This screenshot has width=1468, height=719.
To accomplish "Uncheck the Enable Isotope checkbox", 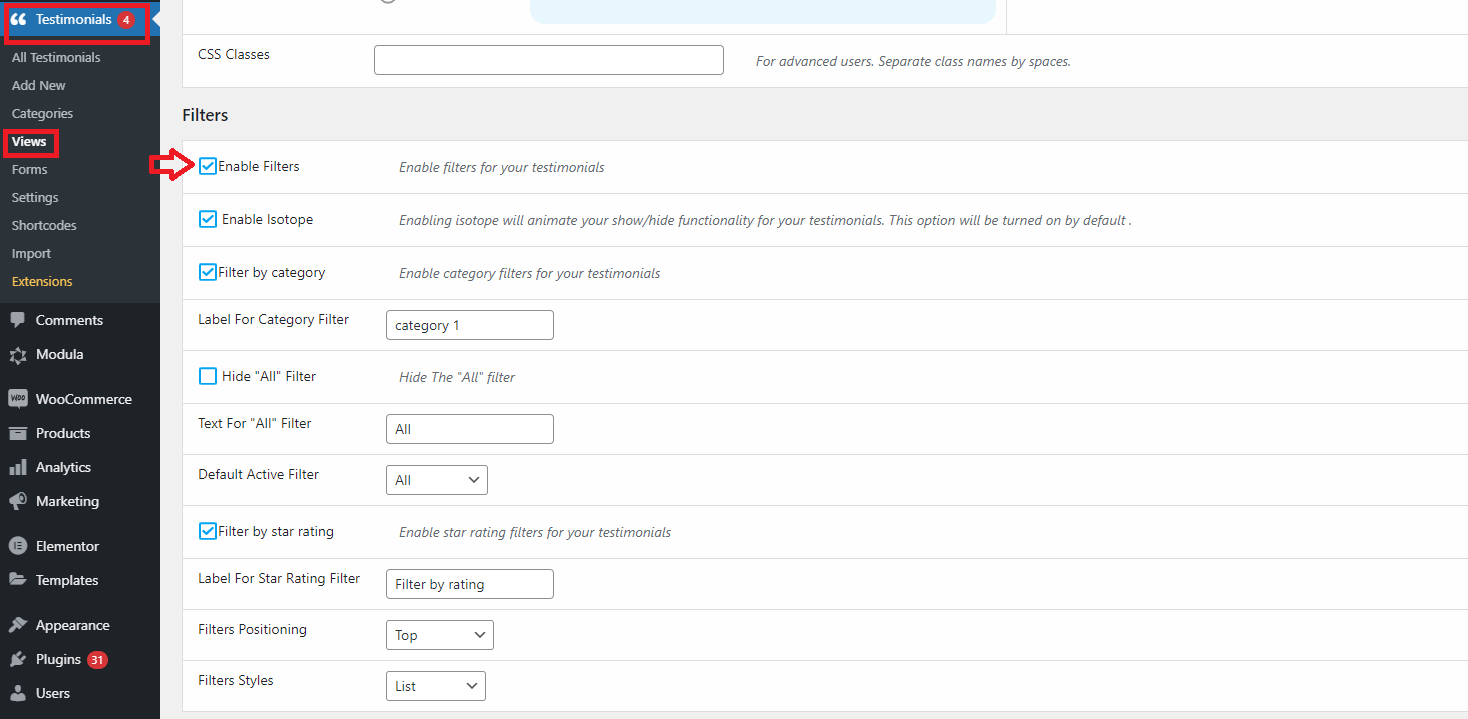I will (x=208, y=219).
